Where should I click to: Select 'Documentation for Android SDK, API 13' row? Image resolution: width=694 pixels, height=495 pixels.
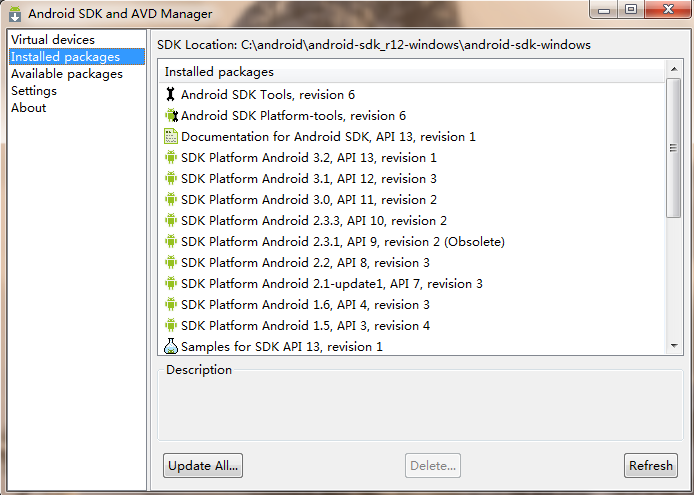pyautogui.click(x=412, y=136)
